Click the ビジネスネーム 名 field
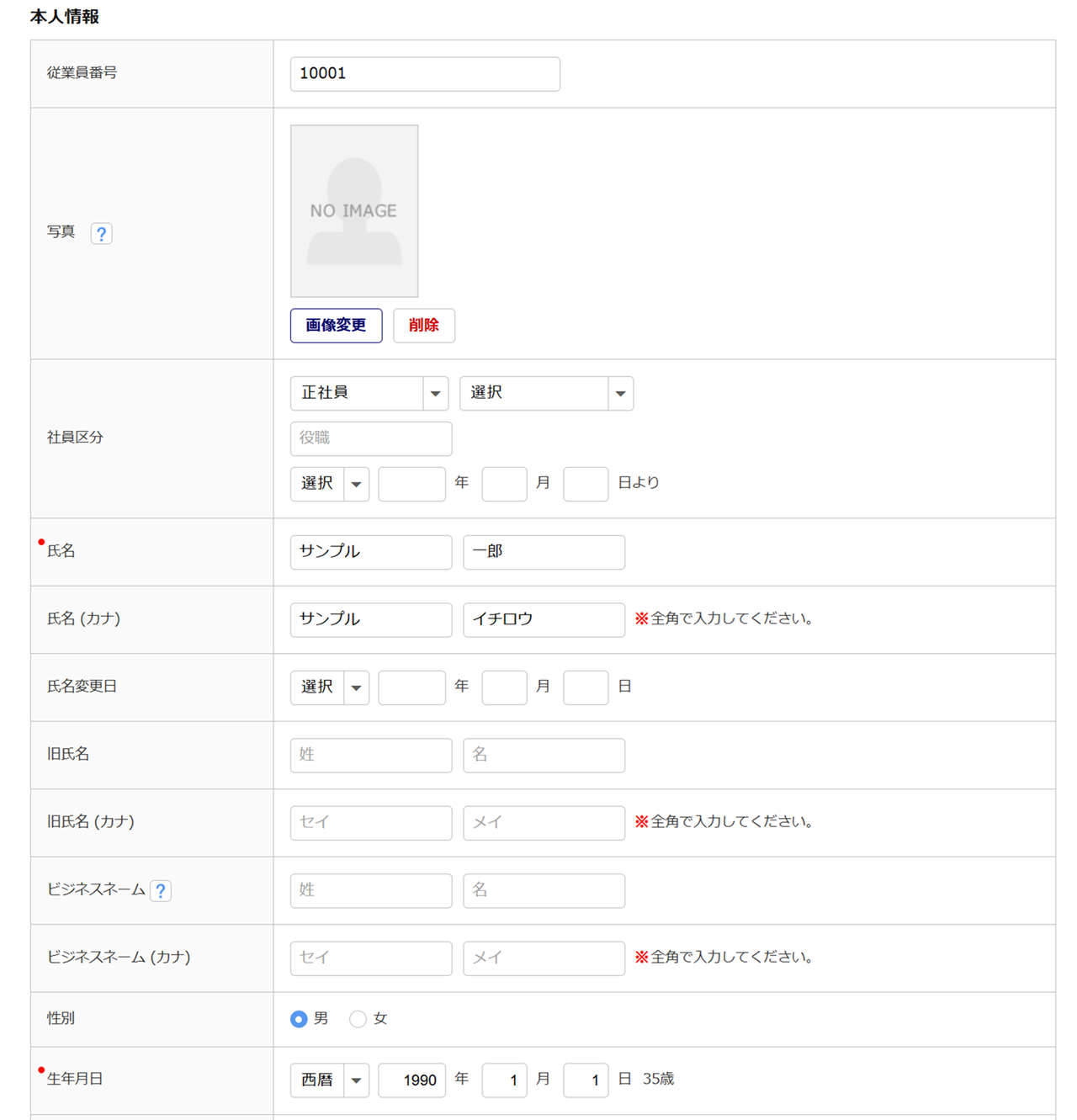This screenshot has height=1120, width=1077. (544, 891)
